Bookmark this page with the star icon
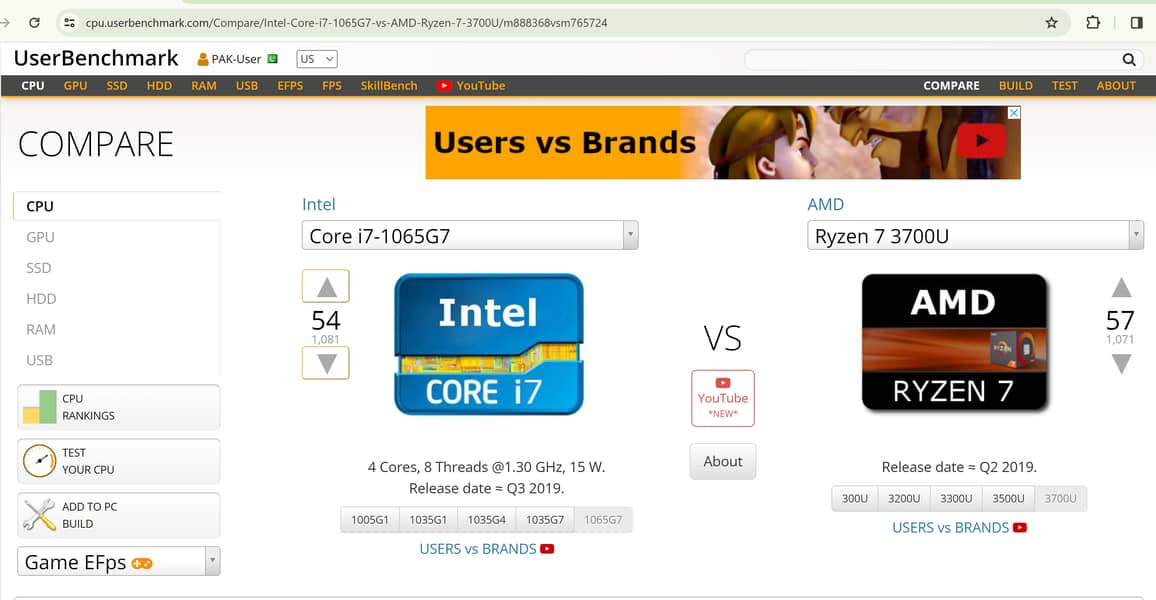 coord(1051,22)
